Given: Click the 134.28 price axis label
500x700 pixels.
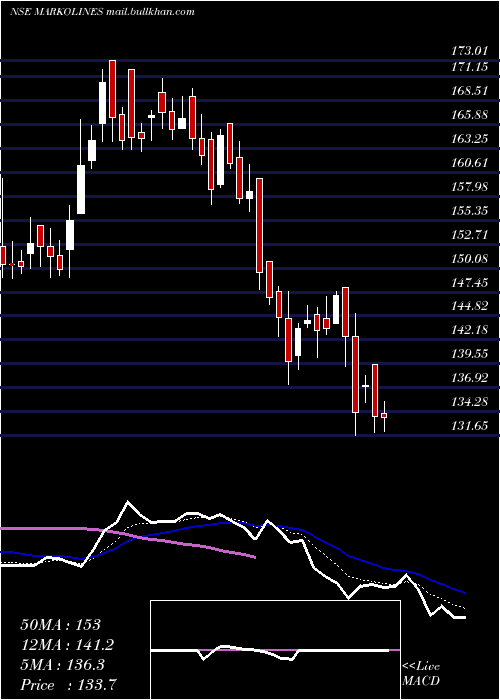Looking at the screenshot, I should pos(469,402).
